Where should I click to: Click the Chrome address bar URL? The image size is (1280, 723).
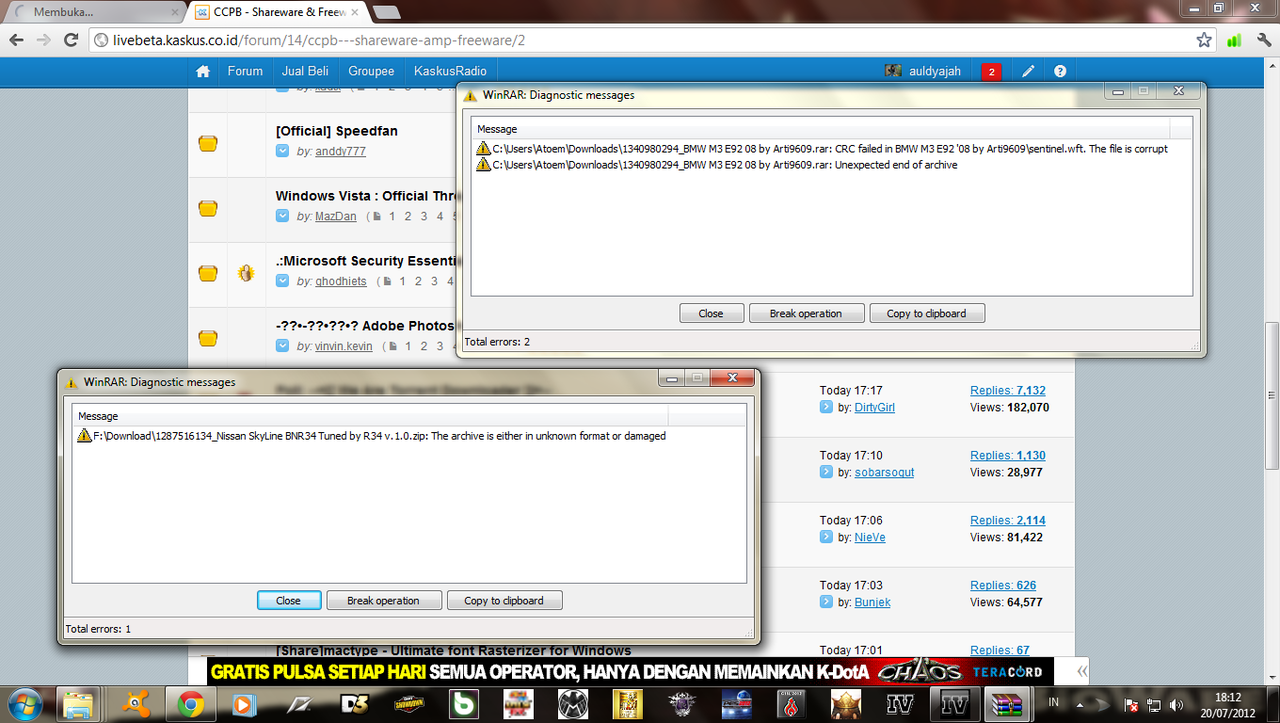tap(640, 41)
